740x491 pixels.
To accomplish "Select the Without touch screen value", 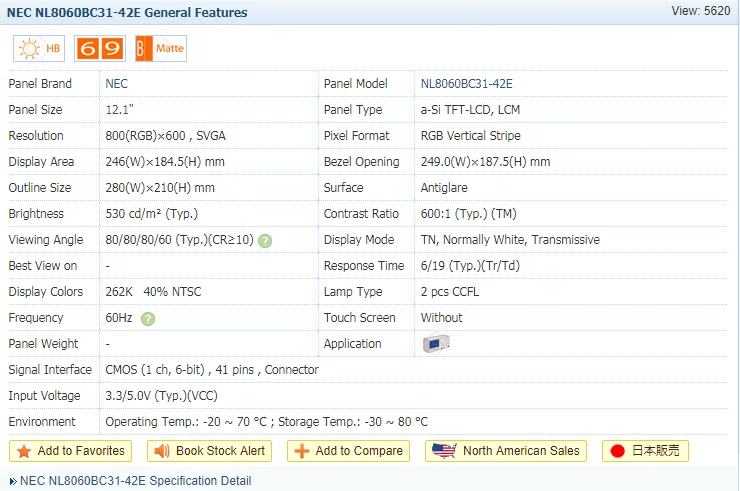I will coord(441,317).
